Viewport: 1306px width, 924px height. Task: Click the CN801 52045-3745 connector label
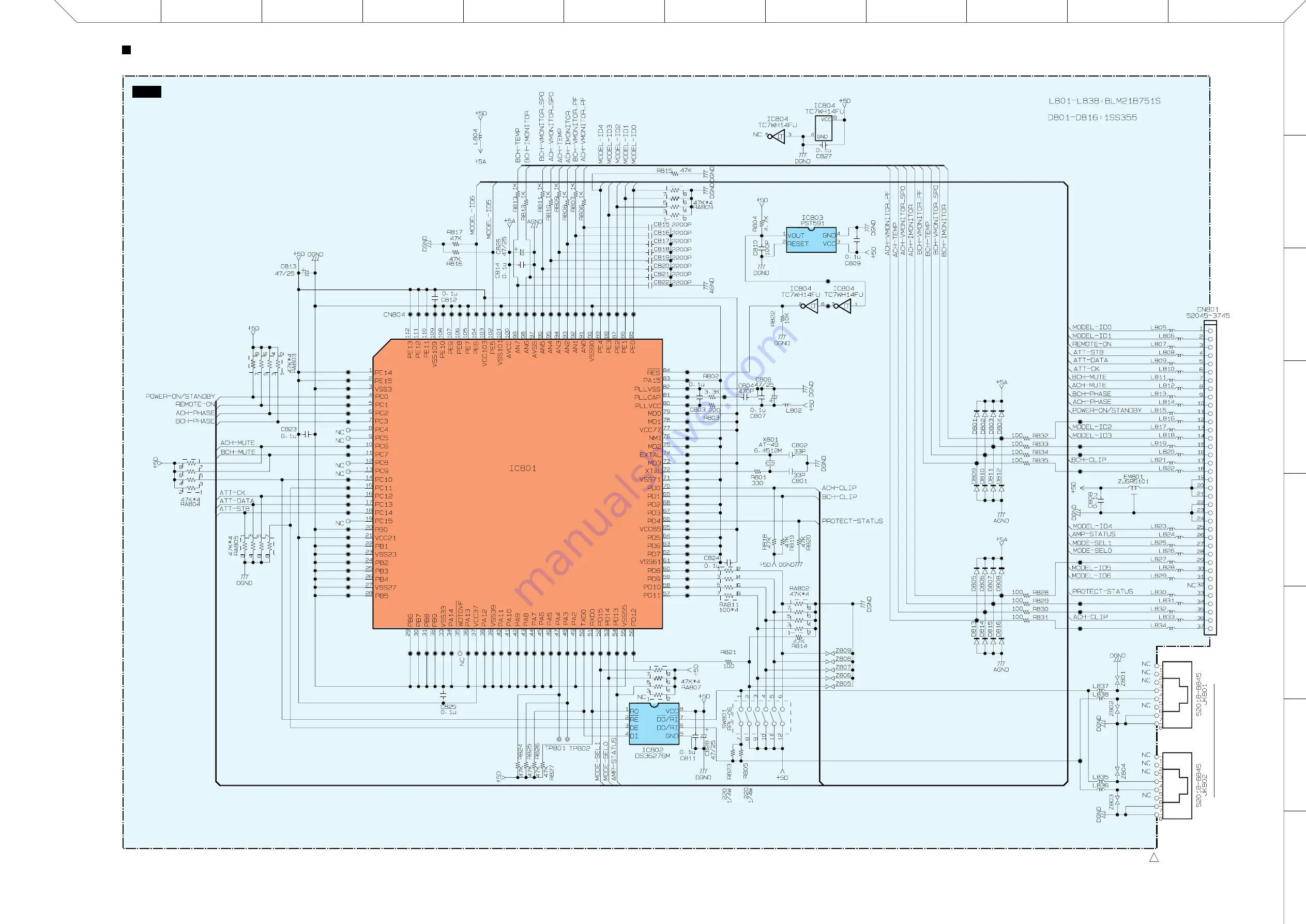(x=1208, y=312)
